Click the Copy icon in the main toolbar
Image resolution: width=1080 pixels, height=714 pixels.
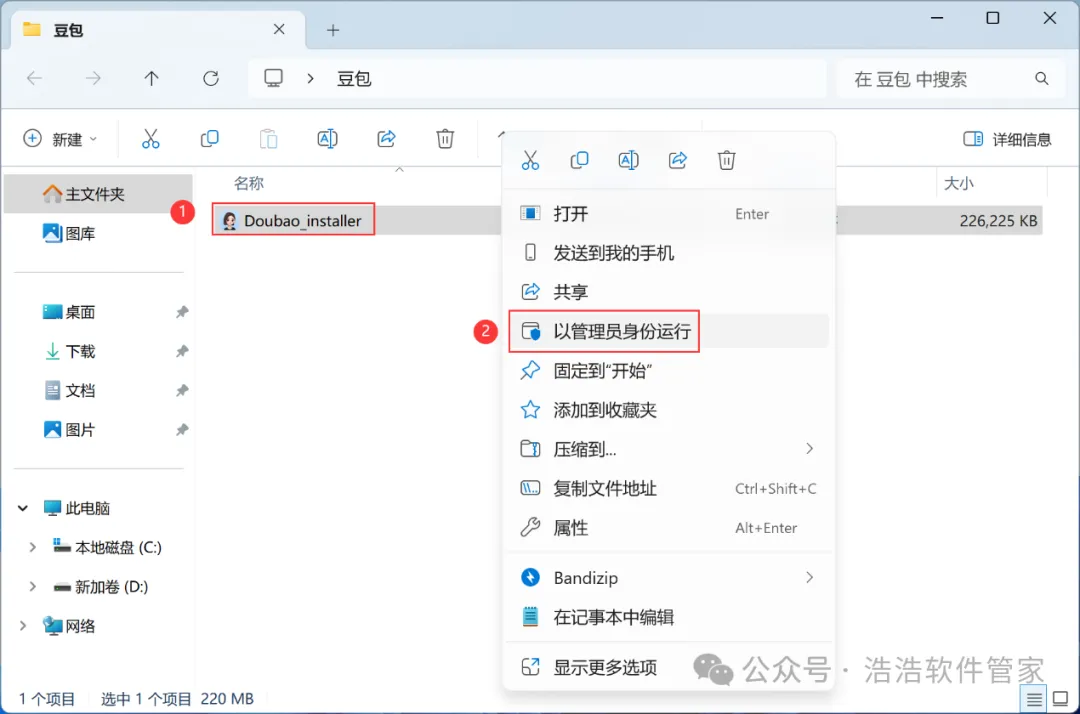[209, 139]
